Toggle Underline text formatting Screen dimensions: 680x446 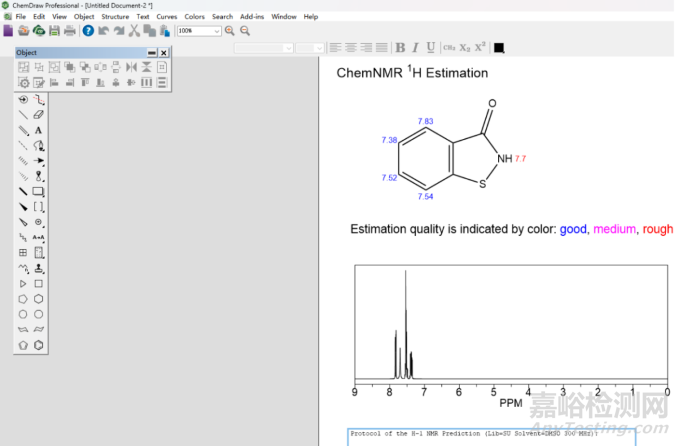point(430,47)
